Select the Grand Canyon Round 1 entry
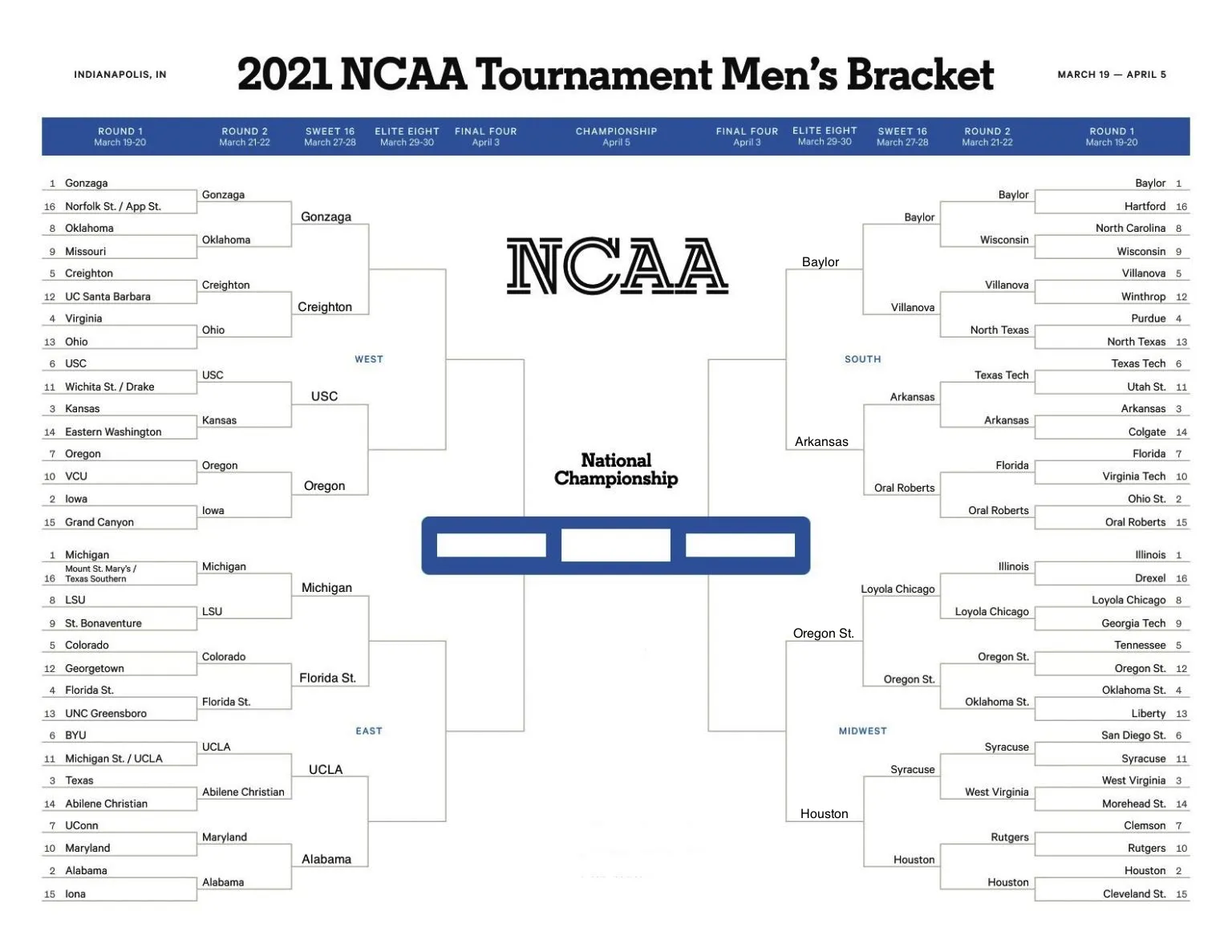1232x952 pixels. (x=99, y=522)
